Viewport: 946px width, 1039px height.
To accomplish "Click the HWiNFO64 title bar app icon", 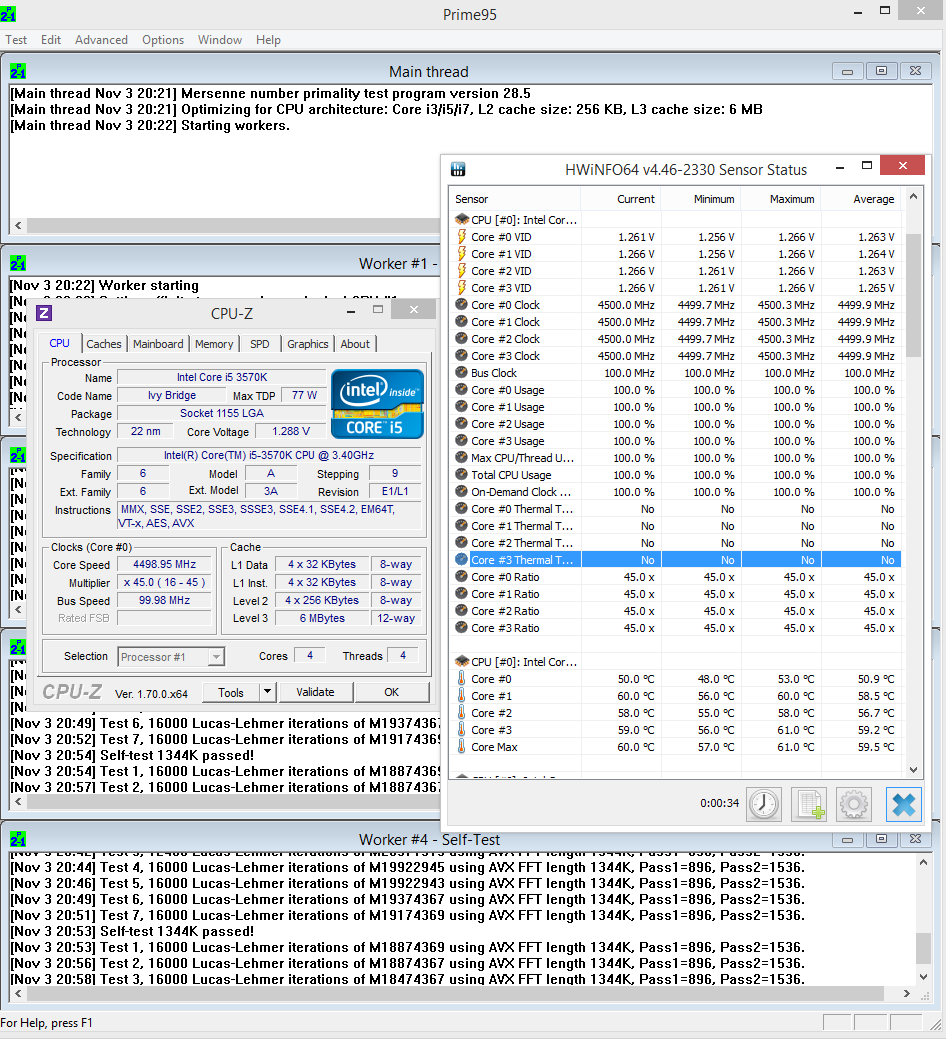I will click(458, 169).
